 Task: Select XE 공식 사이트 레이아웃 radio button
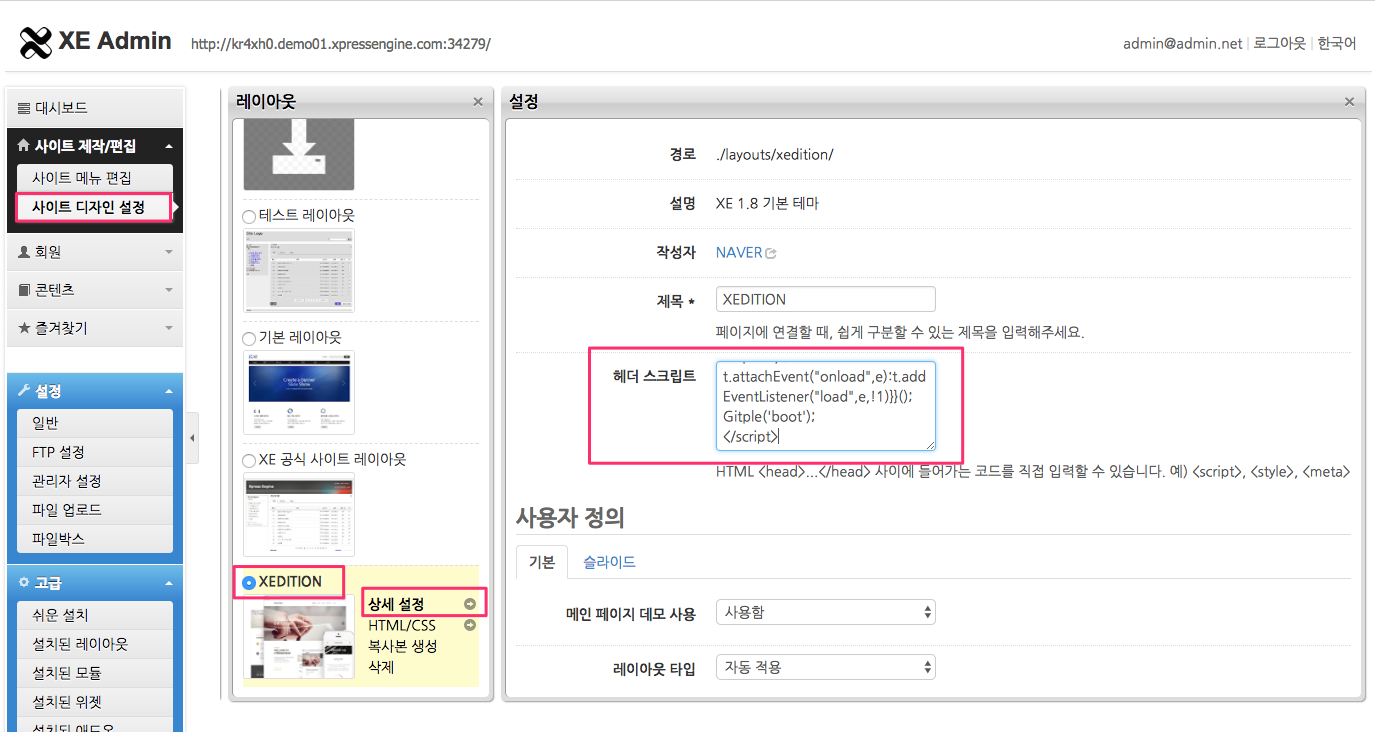click(x=250, y=461)
